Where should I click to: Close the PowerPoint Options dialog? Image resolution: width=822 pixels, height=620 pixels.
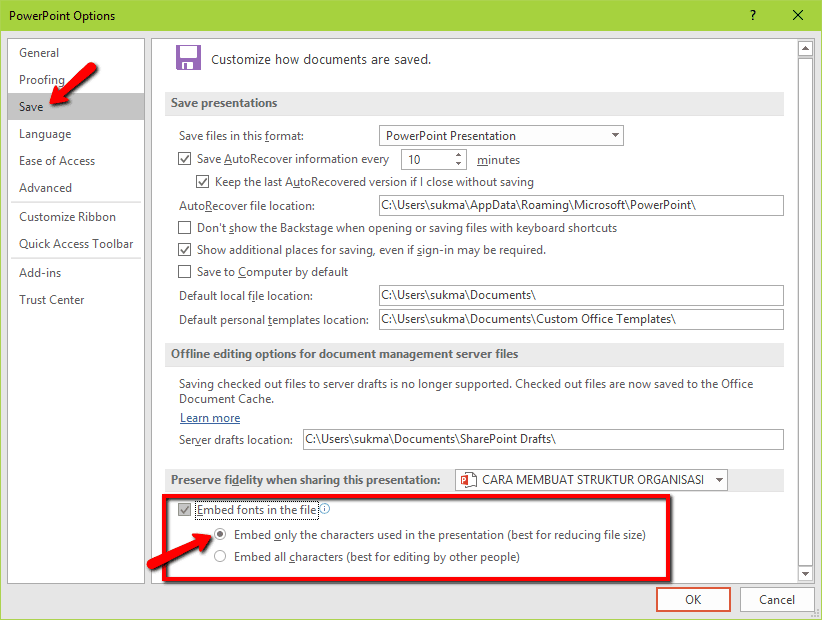click(x=798, y=15)
